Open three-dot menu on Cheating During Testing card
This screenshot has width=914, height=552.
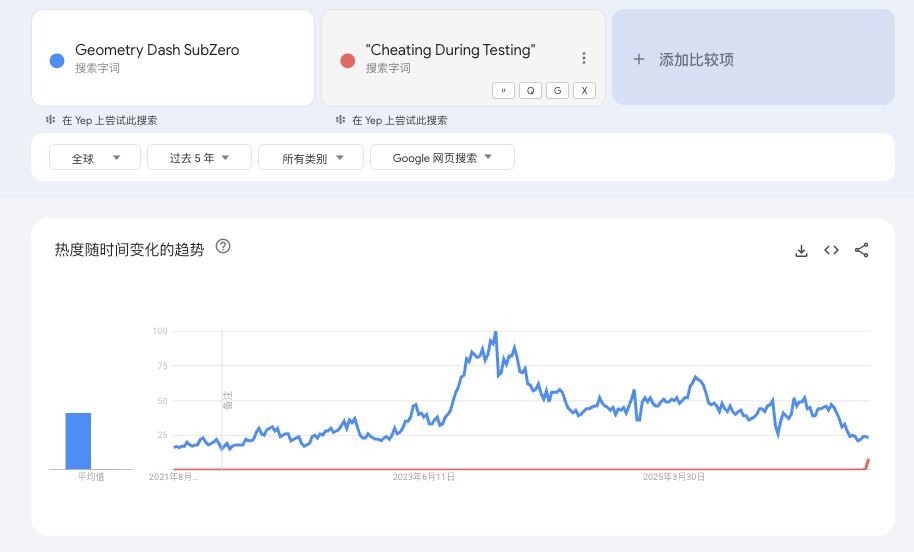click(583, 58)
